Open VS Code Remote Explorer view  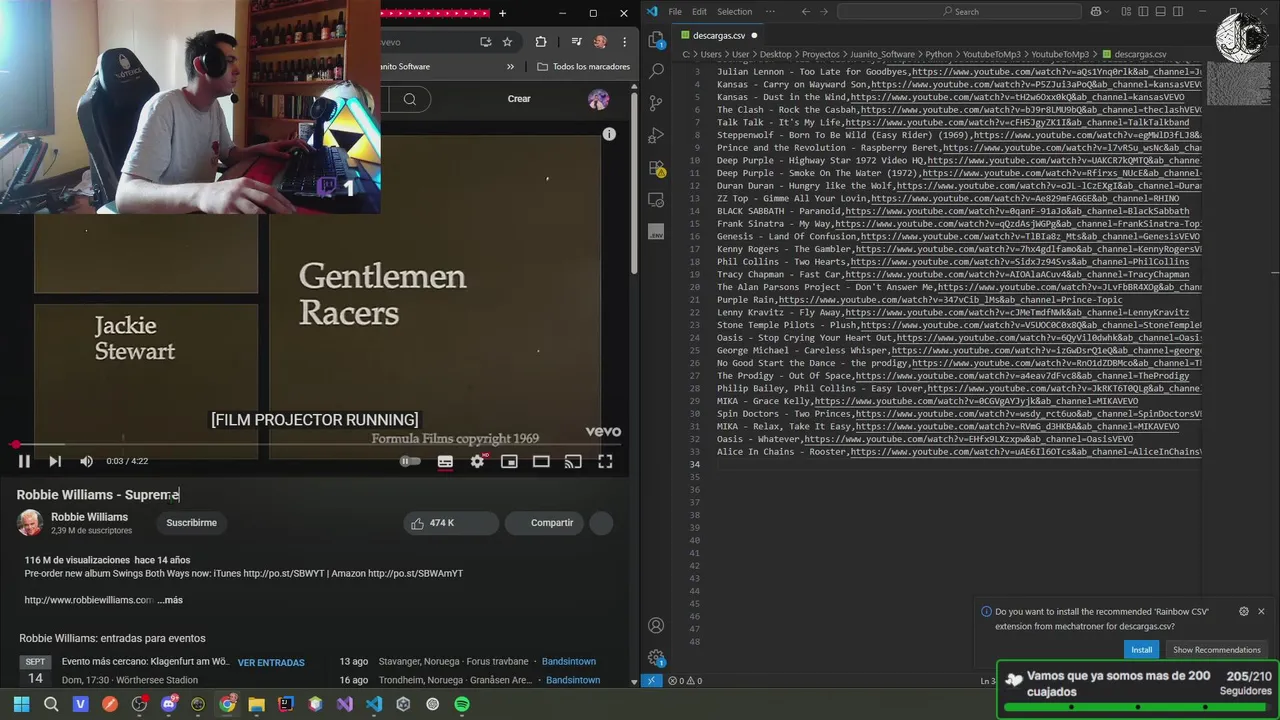coord(656,200)
